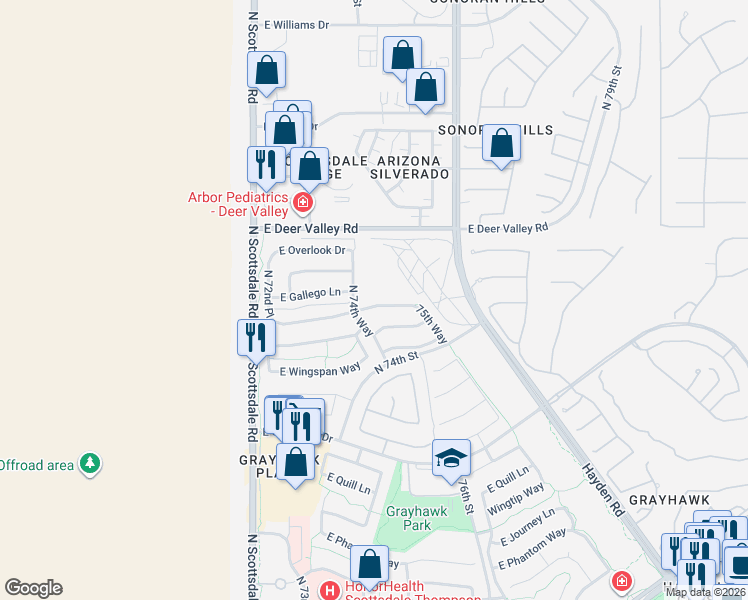Select the Grayhawk Park label

416,518
